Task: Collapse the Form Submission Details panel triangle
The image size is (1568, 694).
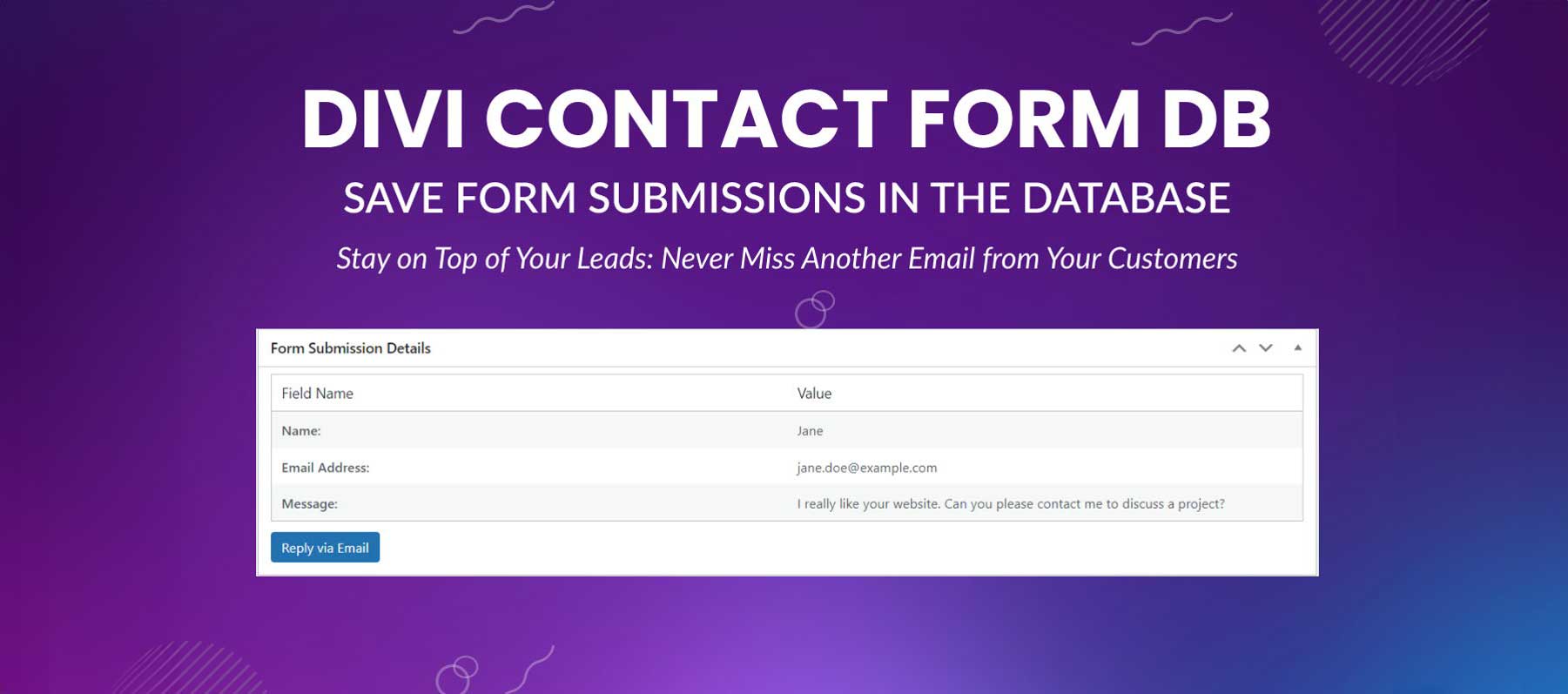Action: click(x=1297, y=348)
